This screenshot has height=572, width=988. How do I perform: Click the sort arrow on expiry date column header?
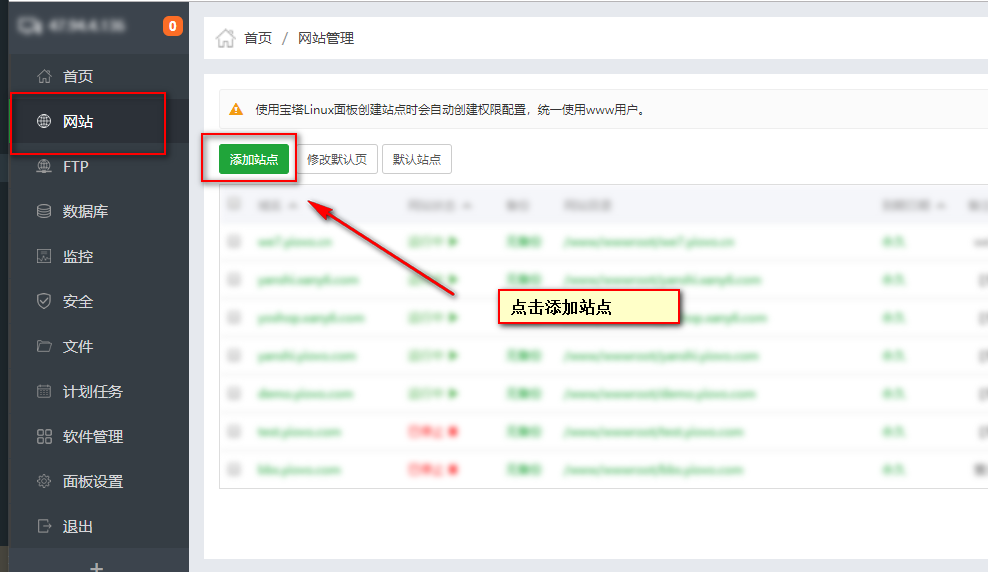click(940, 206)
